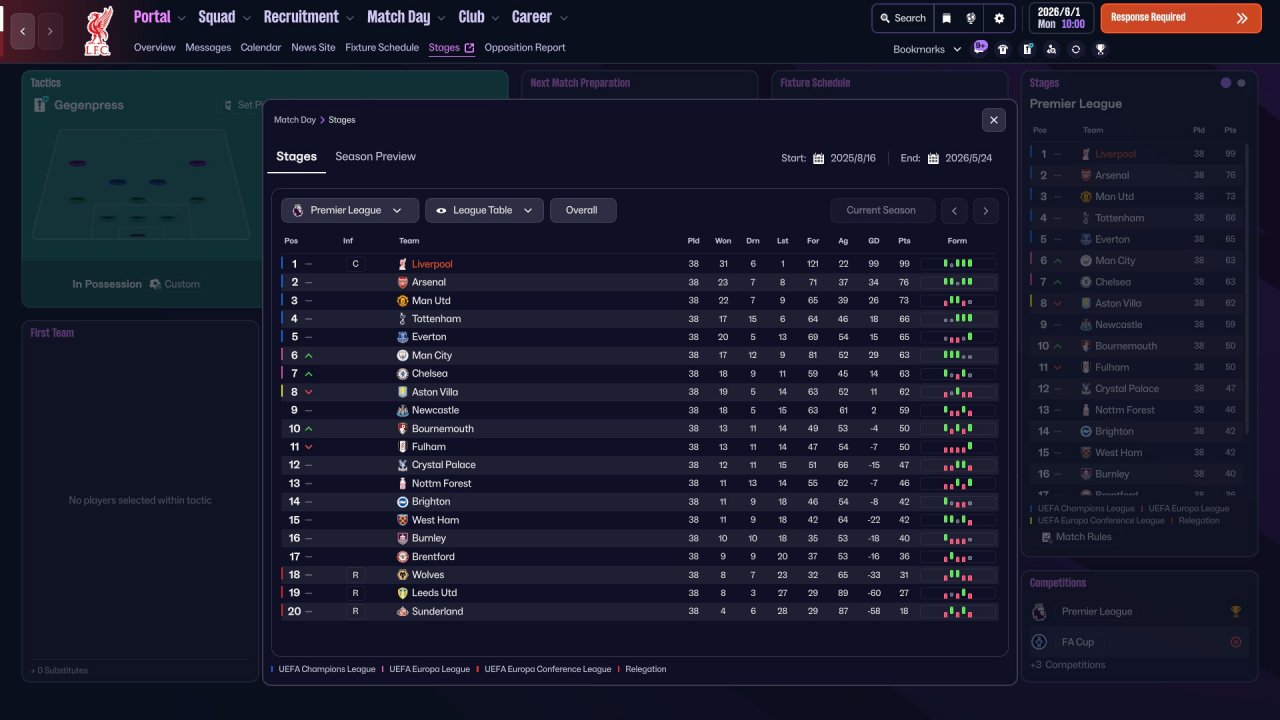Click the calendar icon beside Start date

pos(818,158)
